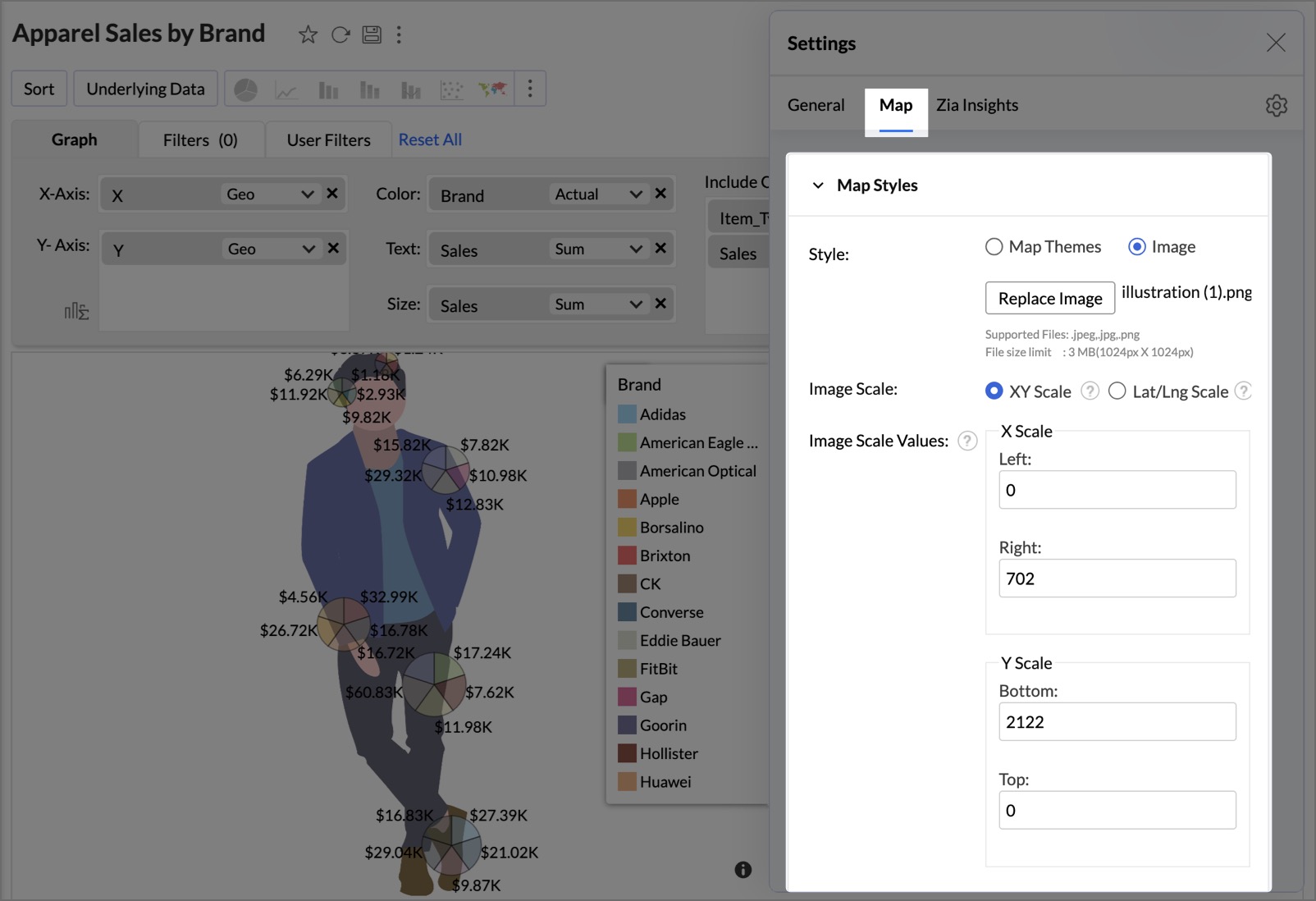Click the Reset All link
This screenshot has height=901, width=1316.
430,139
